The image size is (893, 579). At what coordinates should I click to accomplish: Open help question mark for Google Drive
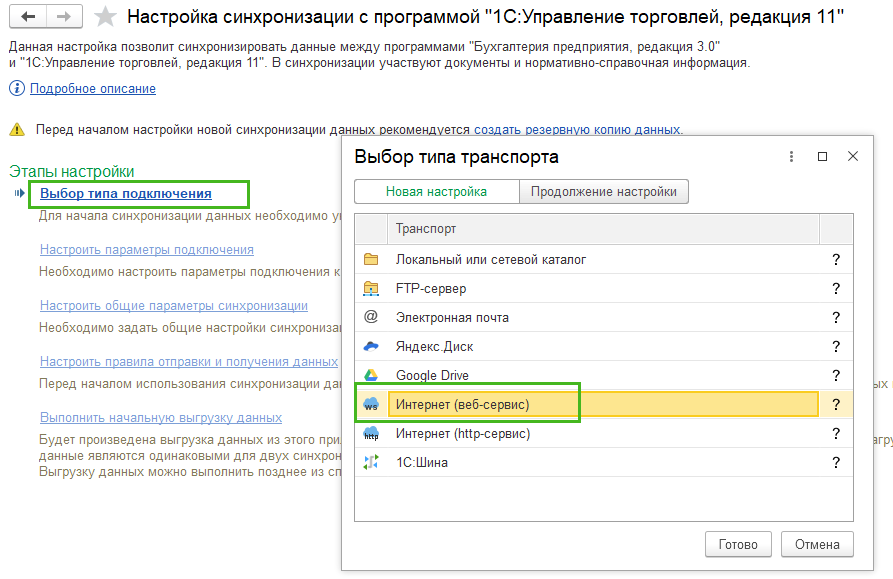click(835, 375)
